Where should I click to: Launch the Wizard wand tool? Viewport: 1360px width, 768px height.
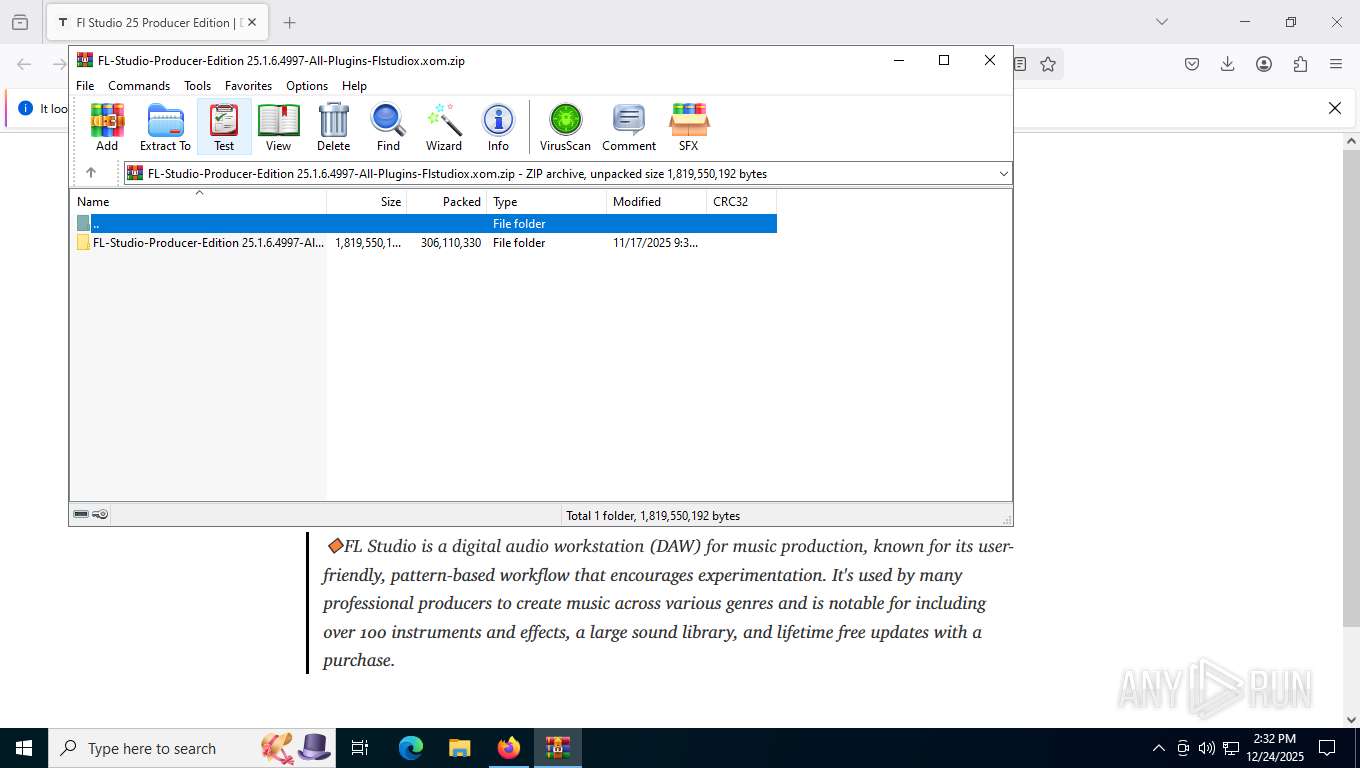coord(444,127)
